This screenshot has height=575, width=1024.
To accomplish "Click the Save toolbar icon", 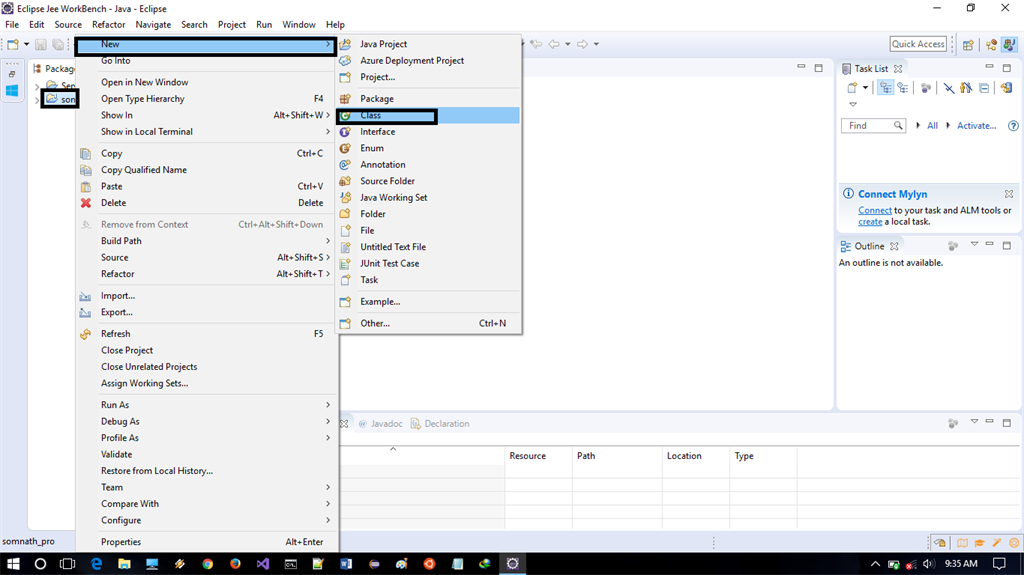I will point(40,44).
